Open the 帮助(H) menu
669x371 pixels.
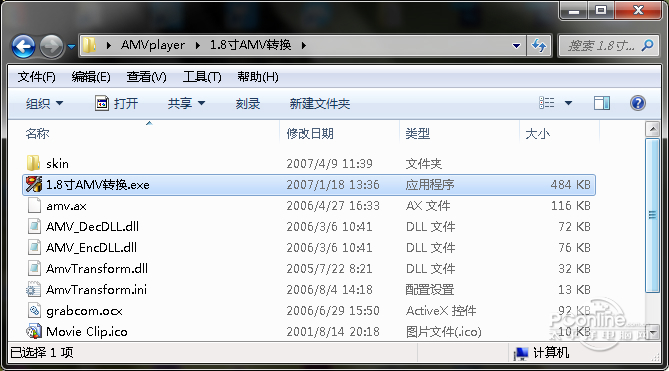coord(258,77)
